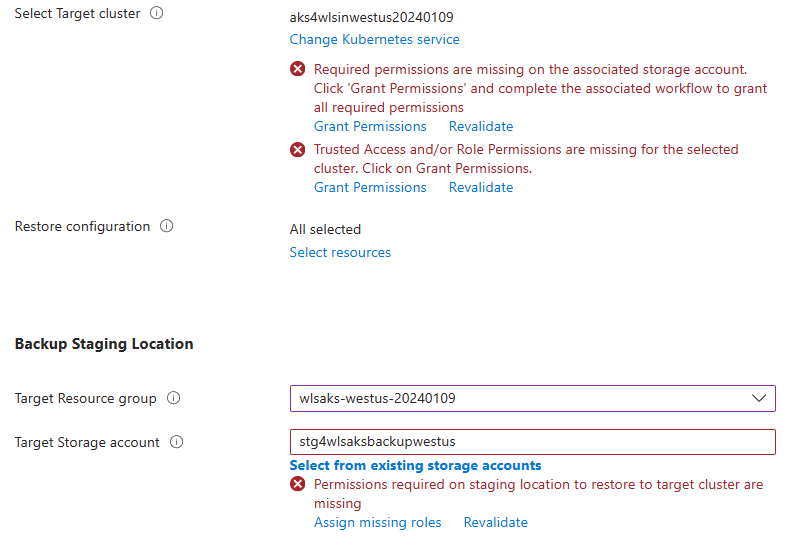Revalidate Trusted Access and Role Permissions
790x550 pixels.
pyautogui.click(x=481, y=187)
